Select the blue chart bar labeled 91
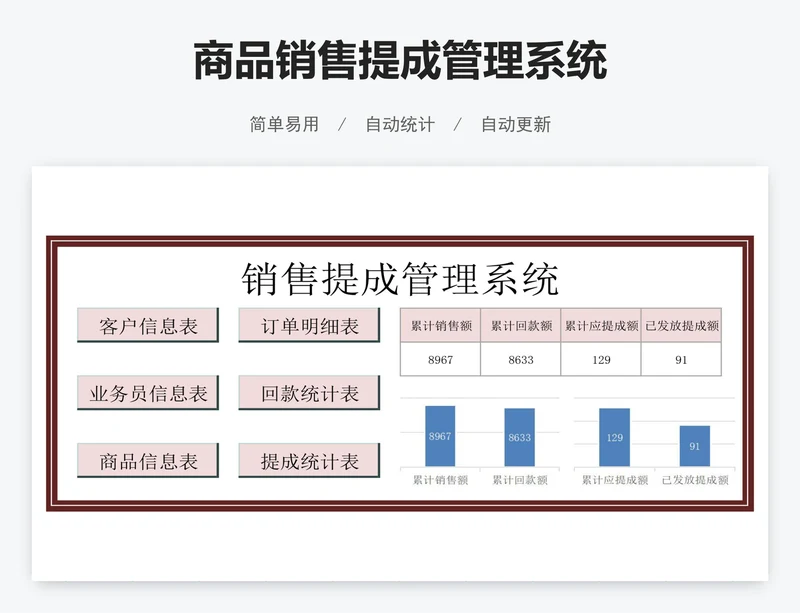 click(x=694, y=446)
